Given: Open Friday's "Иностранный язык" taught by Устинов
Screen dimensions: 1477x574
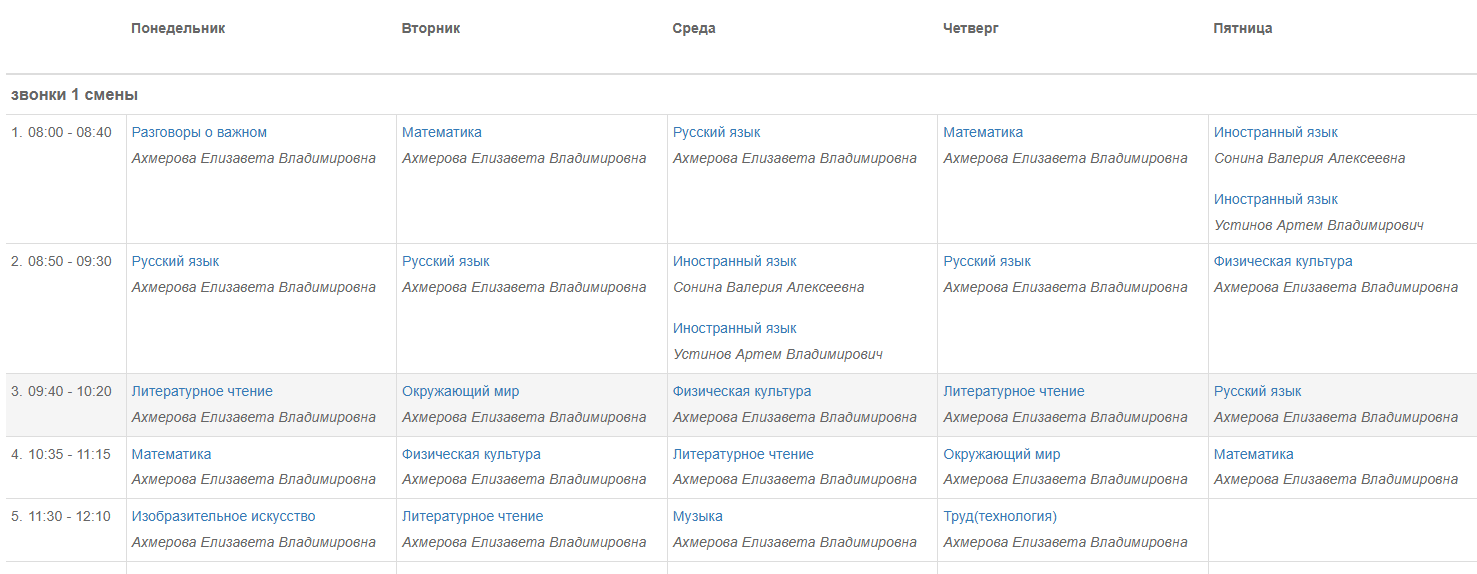Looking at the screenshot, I should point(1275,200).
